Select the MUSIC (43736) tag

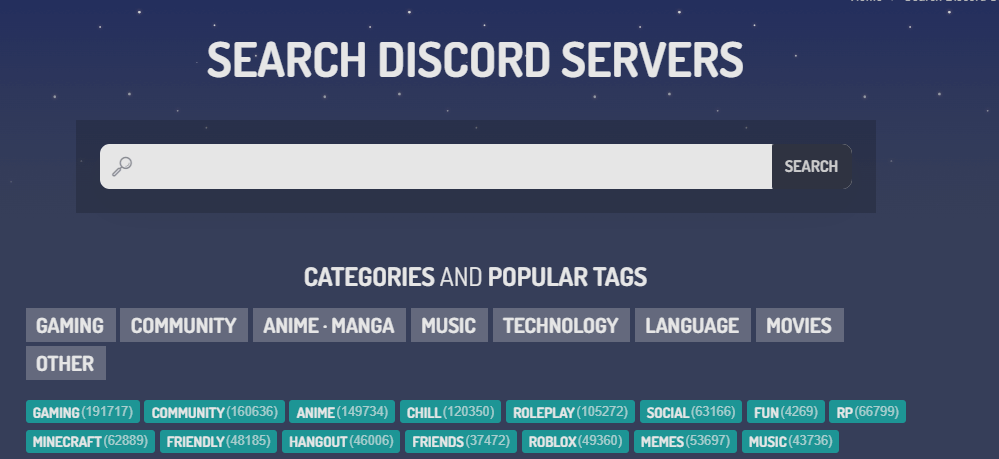790,441
